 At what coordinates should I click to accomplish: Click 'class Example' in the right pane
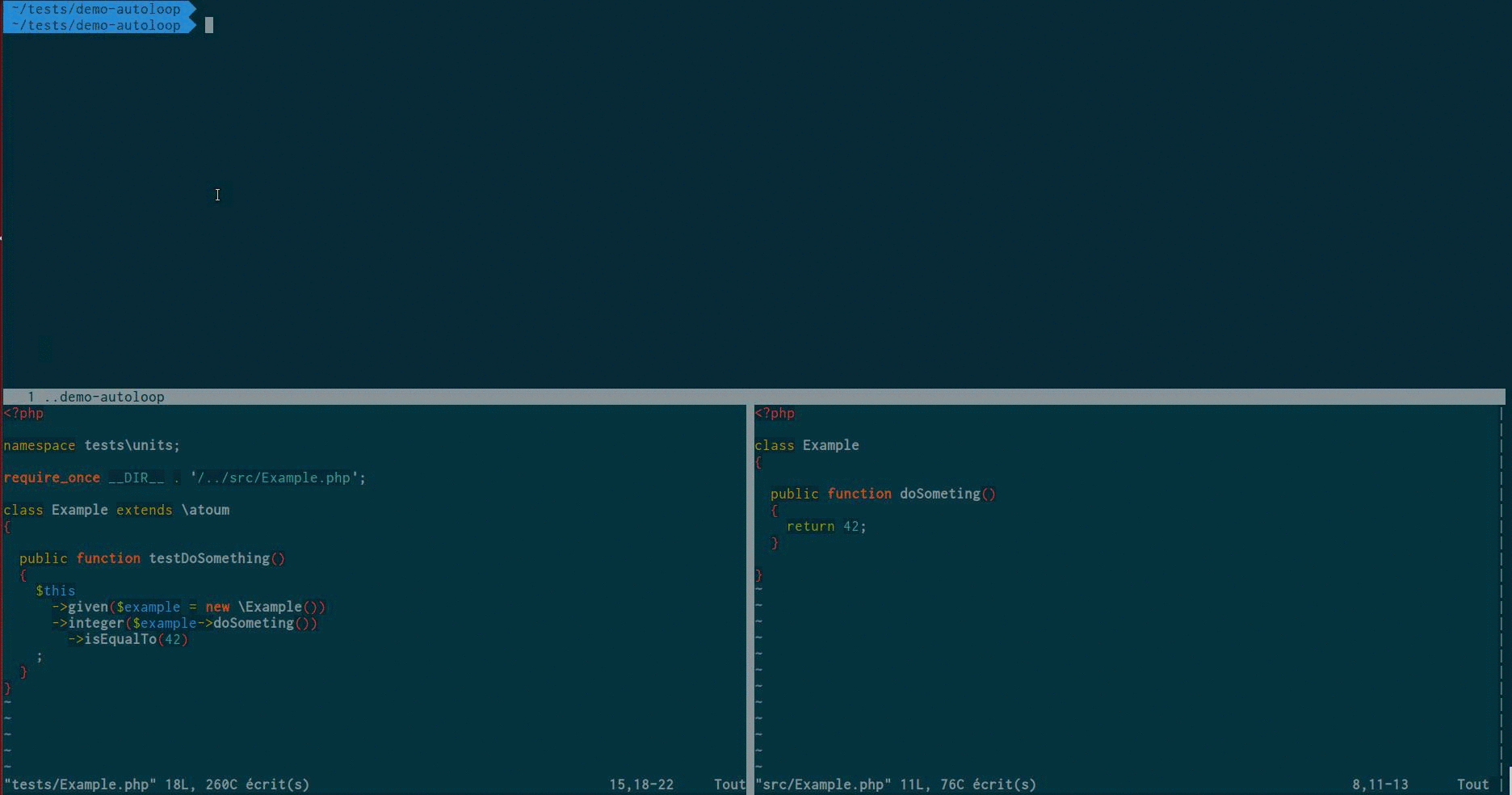[807, 445]
